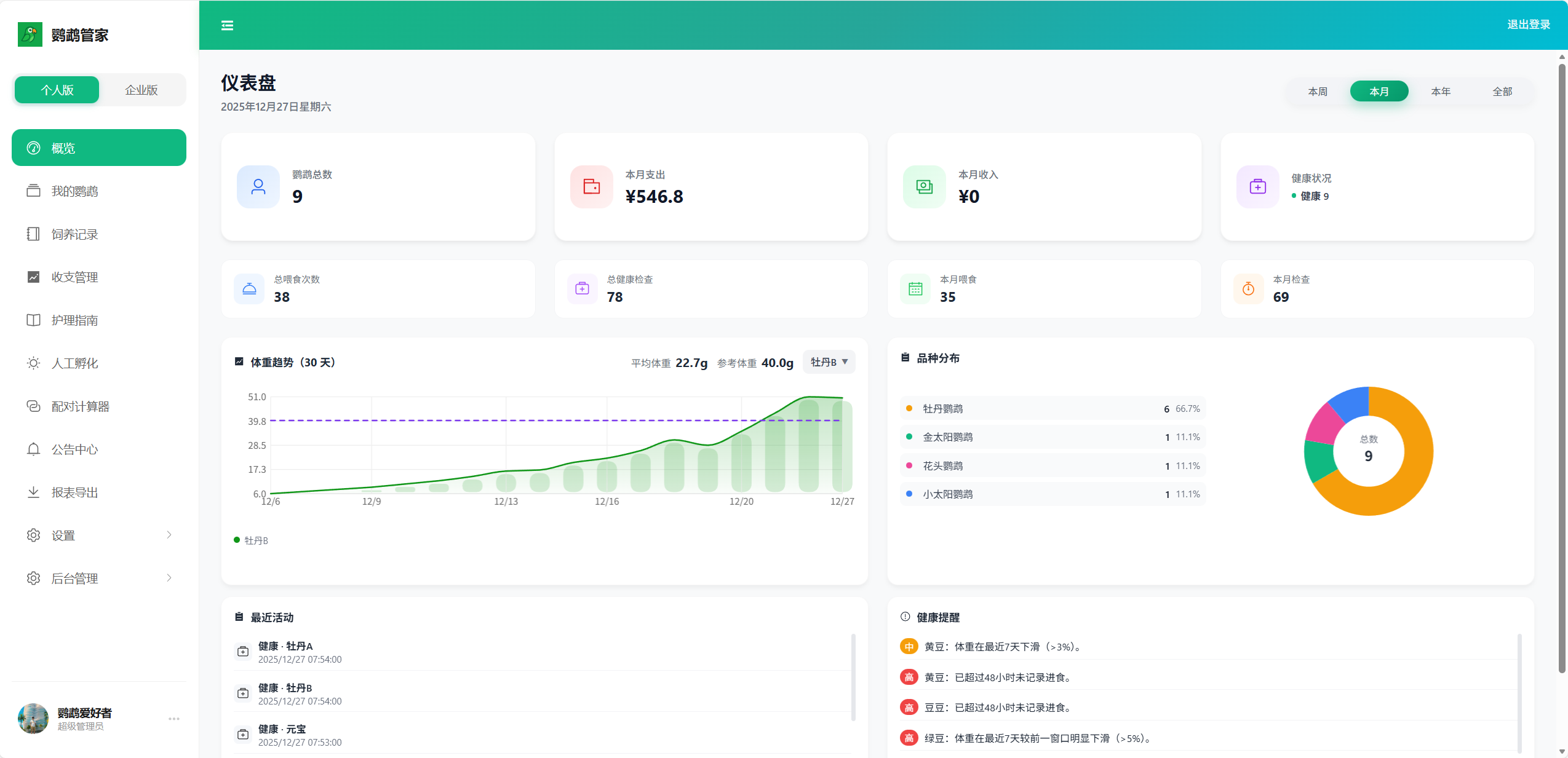Click the three-dot icon beside 鹦鹉爱好者
The height and width of the screenshot is (758, 1568).
(x=174, y=719)
